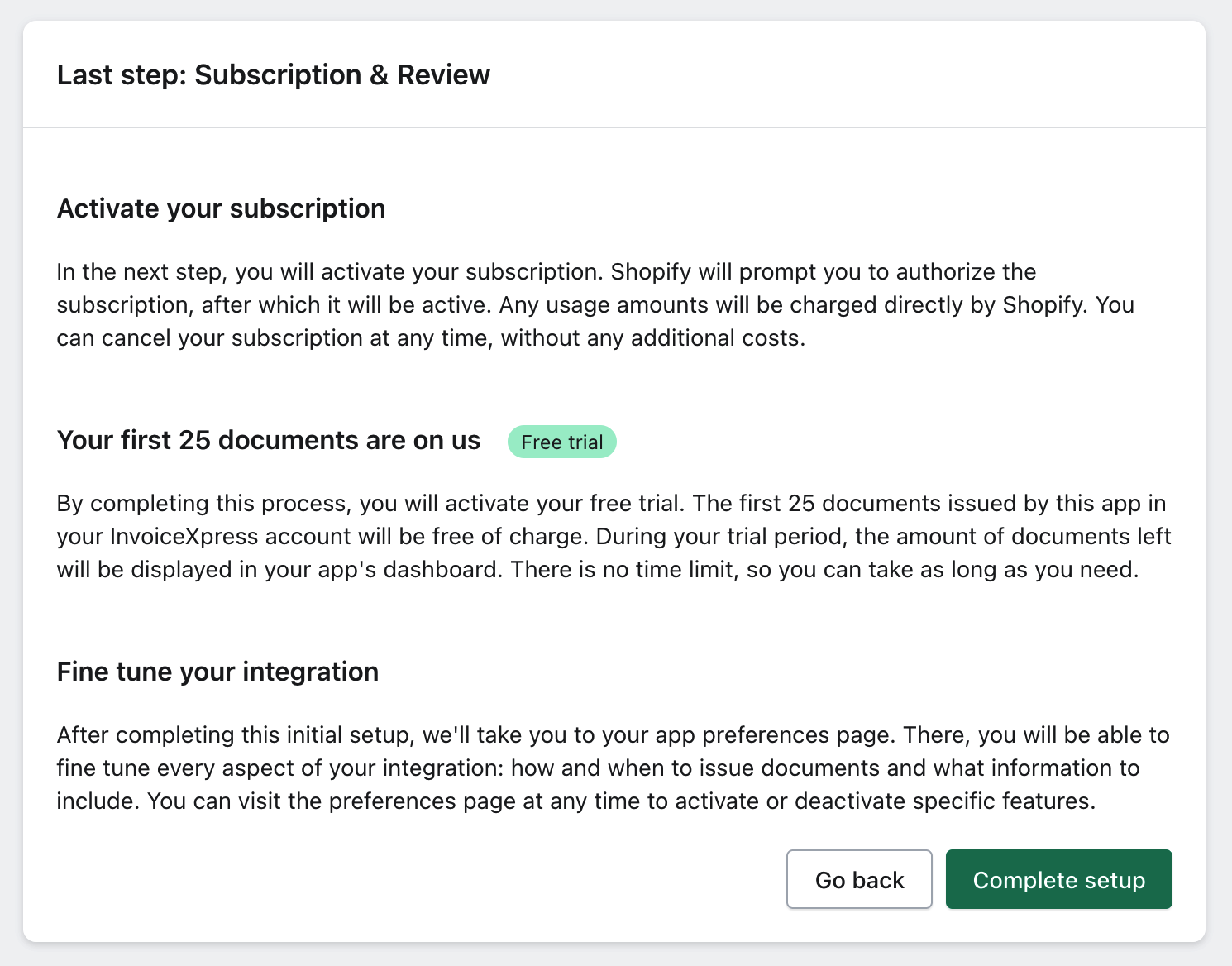This screenshot has width=1232, height=966.
Task: Click paragraph starting 'By completing this process'
Action: pyautogui.click(x=614, y=537)
